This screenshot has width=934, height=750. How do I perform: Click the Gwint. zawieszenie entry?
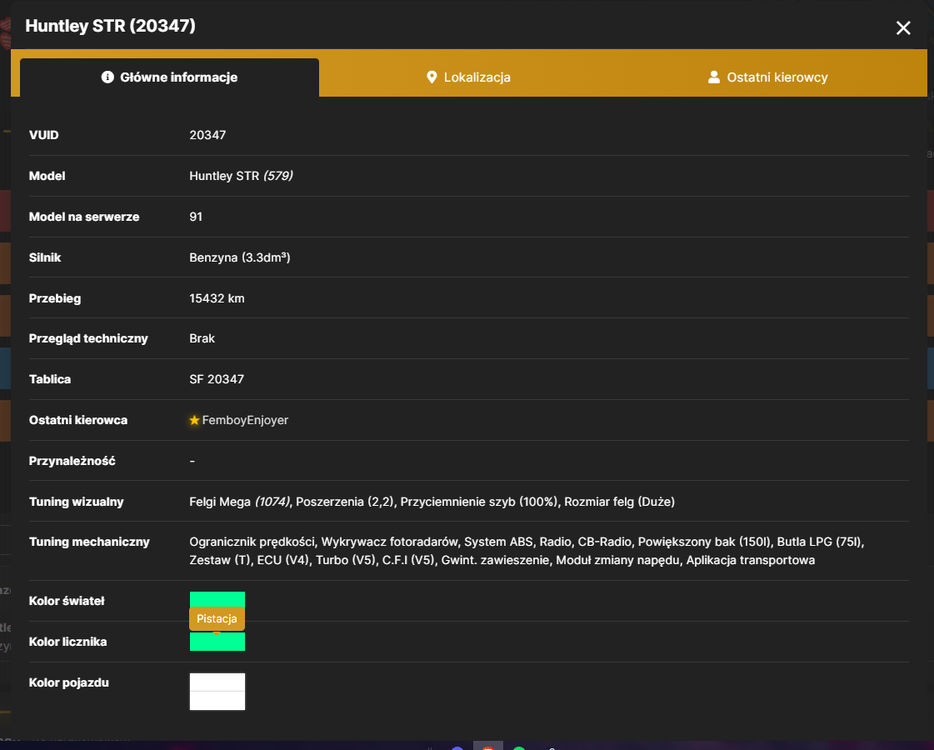(x=494, y=560)
